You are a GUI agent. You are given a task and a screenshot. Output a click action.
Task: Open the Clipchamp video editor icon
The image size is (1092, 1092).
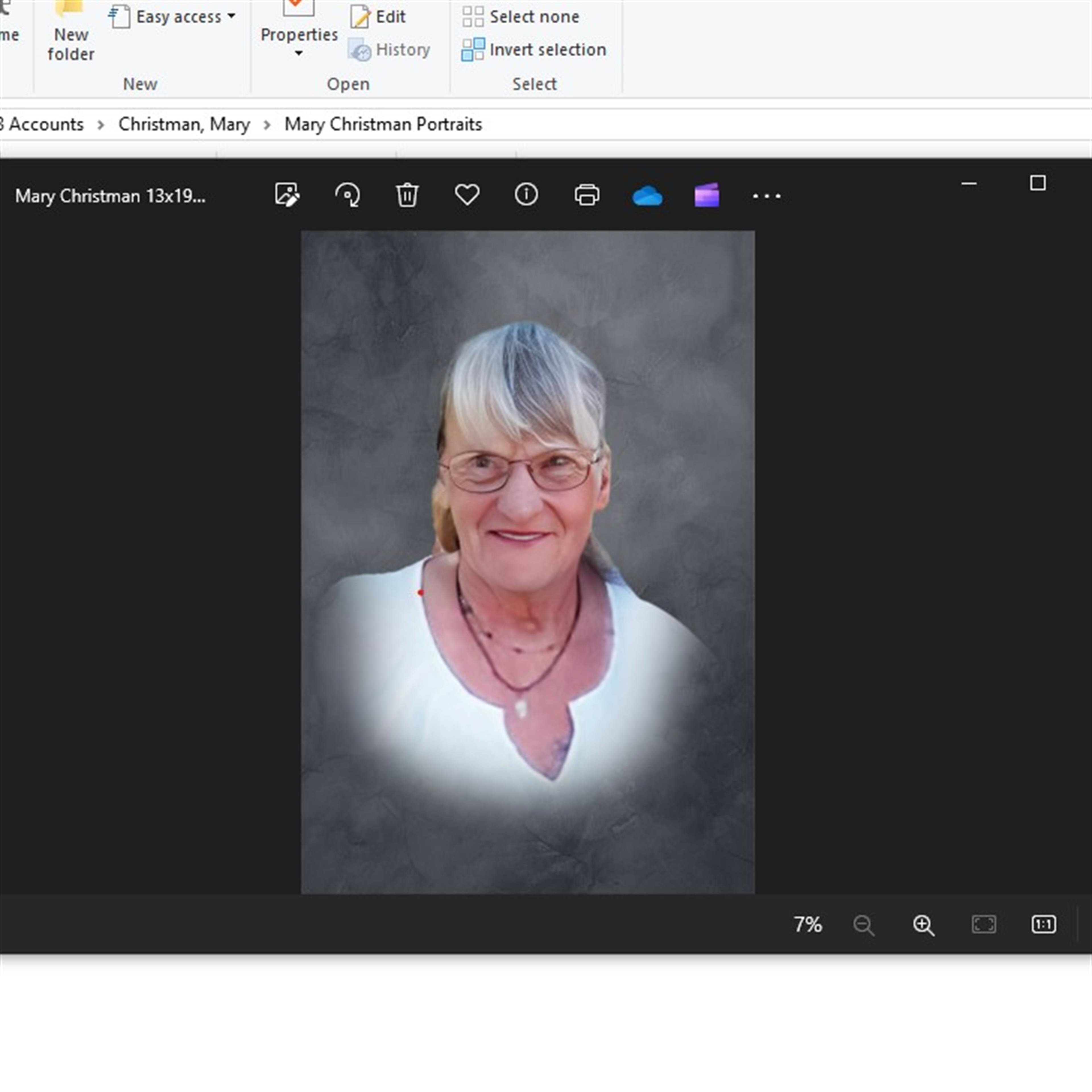coord(706,196)
